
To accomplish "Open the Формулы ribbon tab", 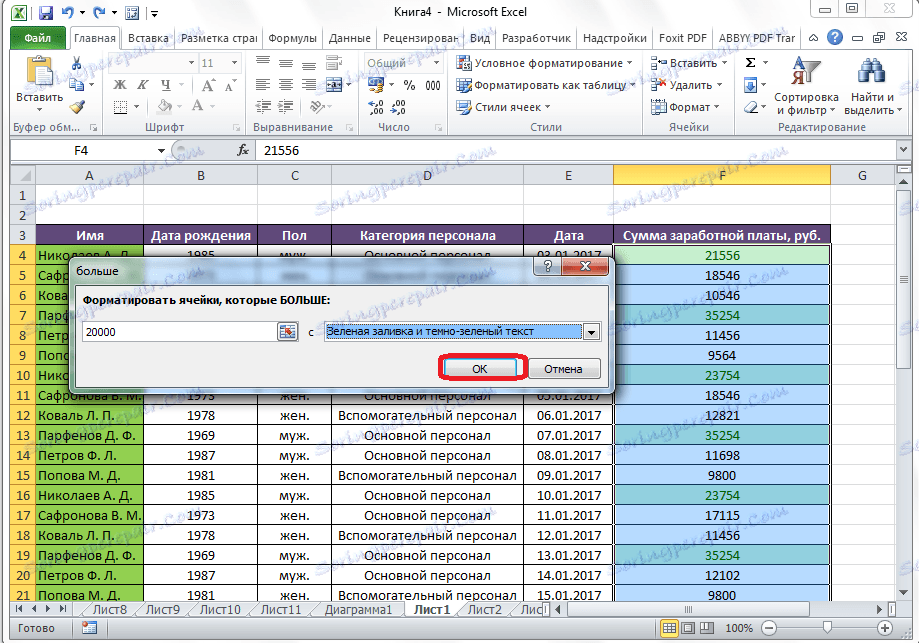I will pyautogui.click(x=293, y=38).
